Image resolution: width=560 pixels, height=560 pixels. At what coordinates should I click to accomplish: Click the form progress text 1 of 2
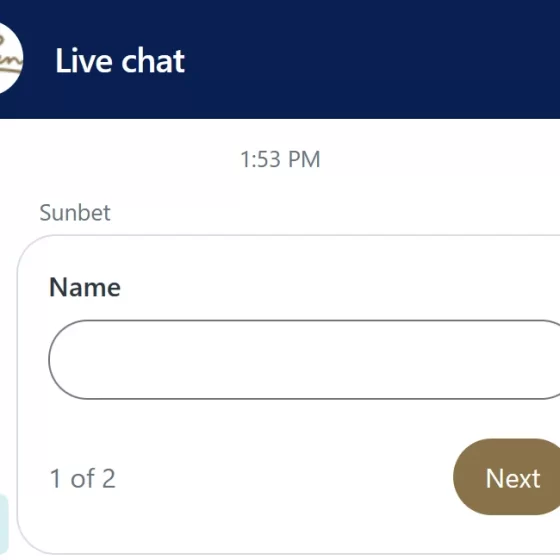click(x=82, y=478)
